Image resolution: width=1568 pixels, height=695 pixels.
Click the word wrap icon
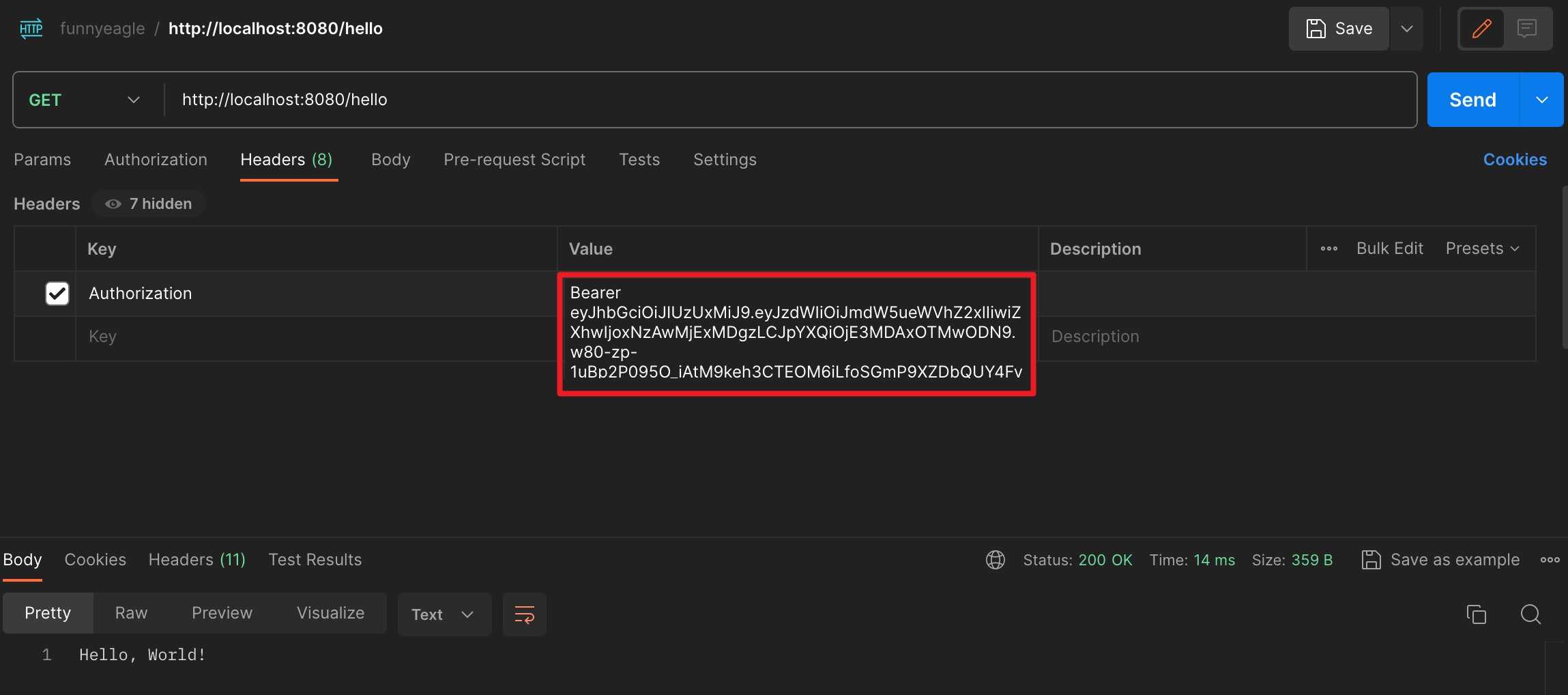tap(524, 614)
